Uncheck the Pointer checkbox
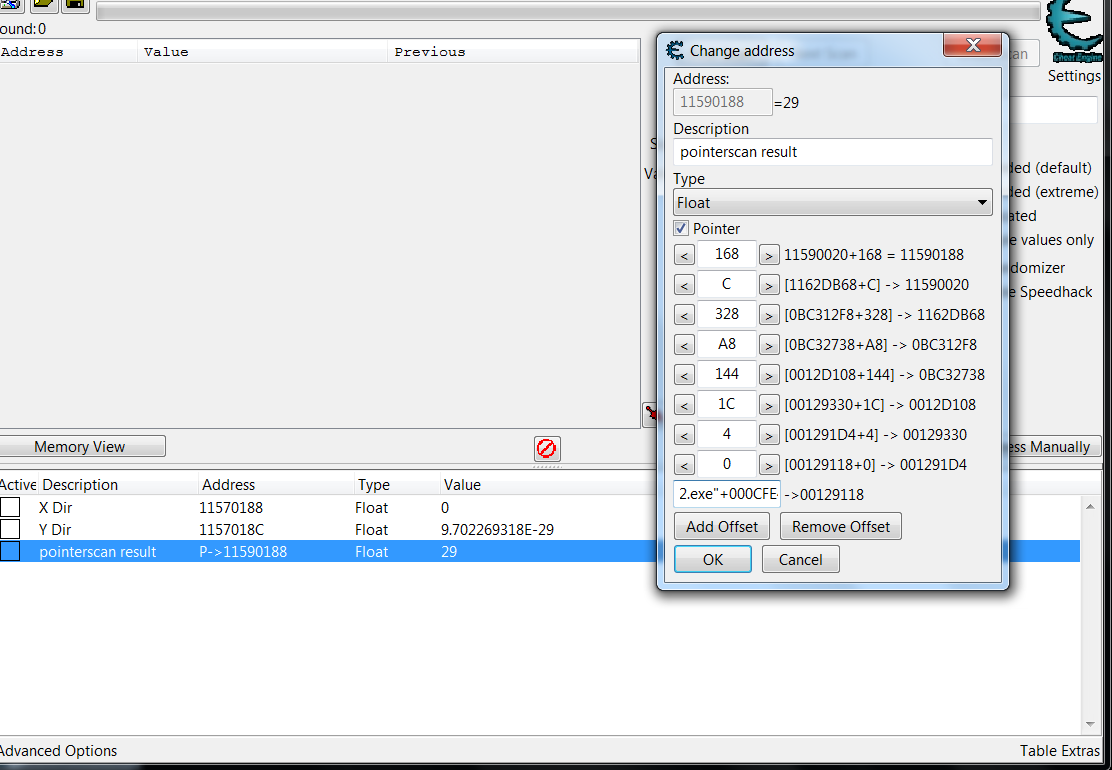The width and height of the screenshot is (1112, 770). pos(682,229)
